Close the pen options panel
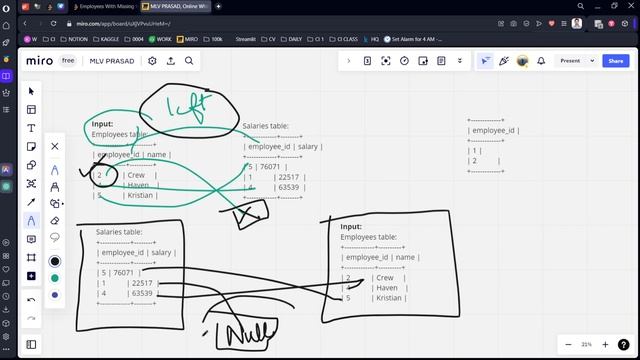The width and height of the screenshot is (640, 360). pyautogui.click(x=55, y=146)
